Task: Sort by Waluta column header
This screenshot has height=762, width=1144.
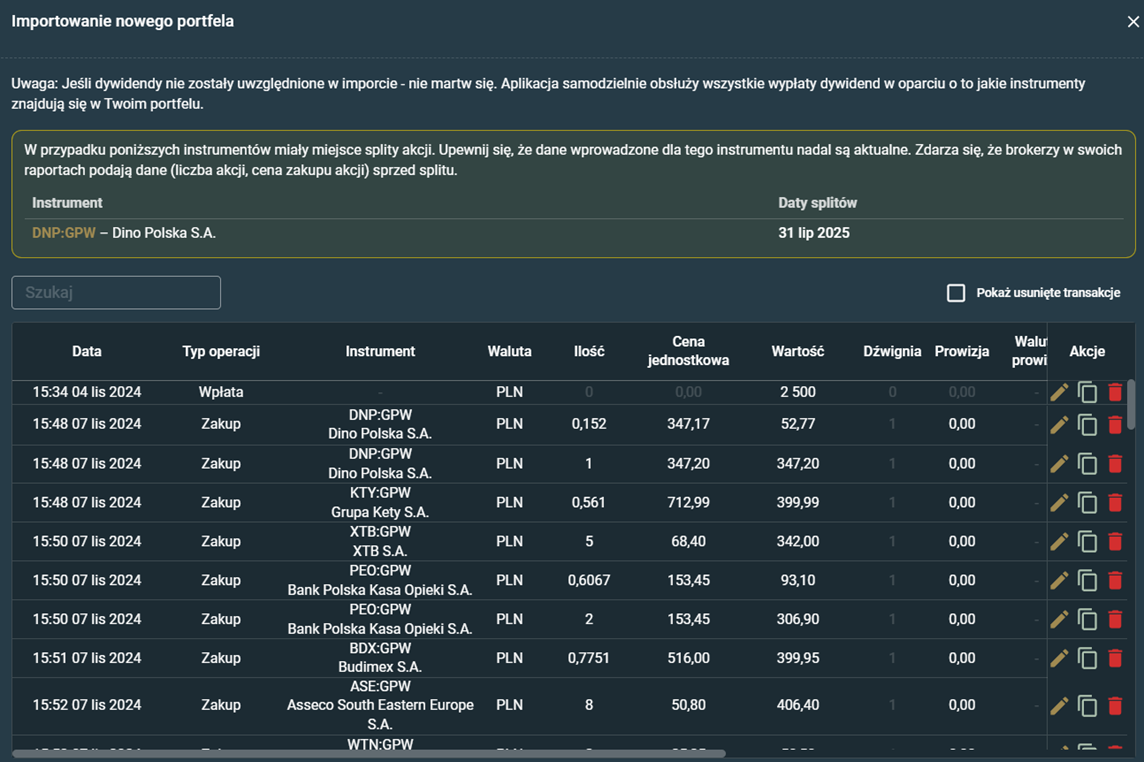Action: pyautogui.click(x=509, y=351)
